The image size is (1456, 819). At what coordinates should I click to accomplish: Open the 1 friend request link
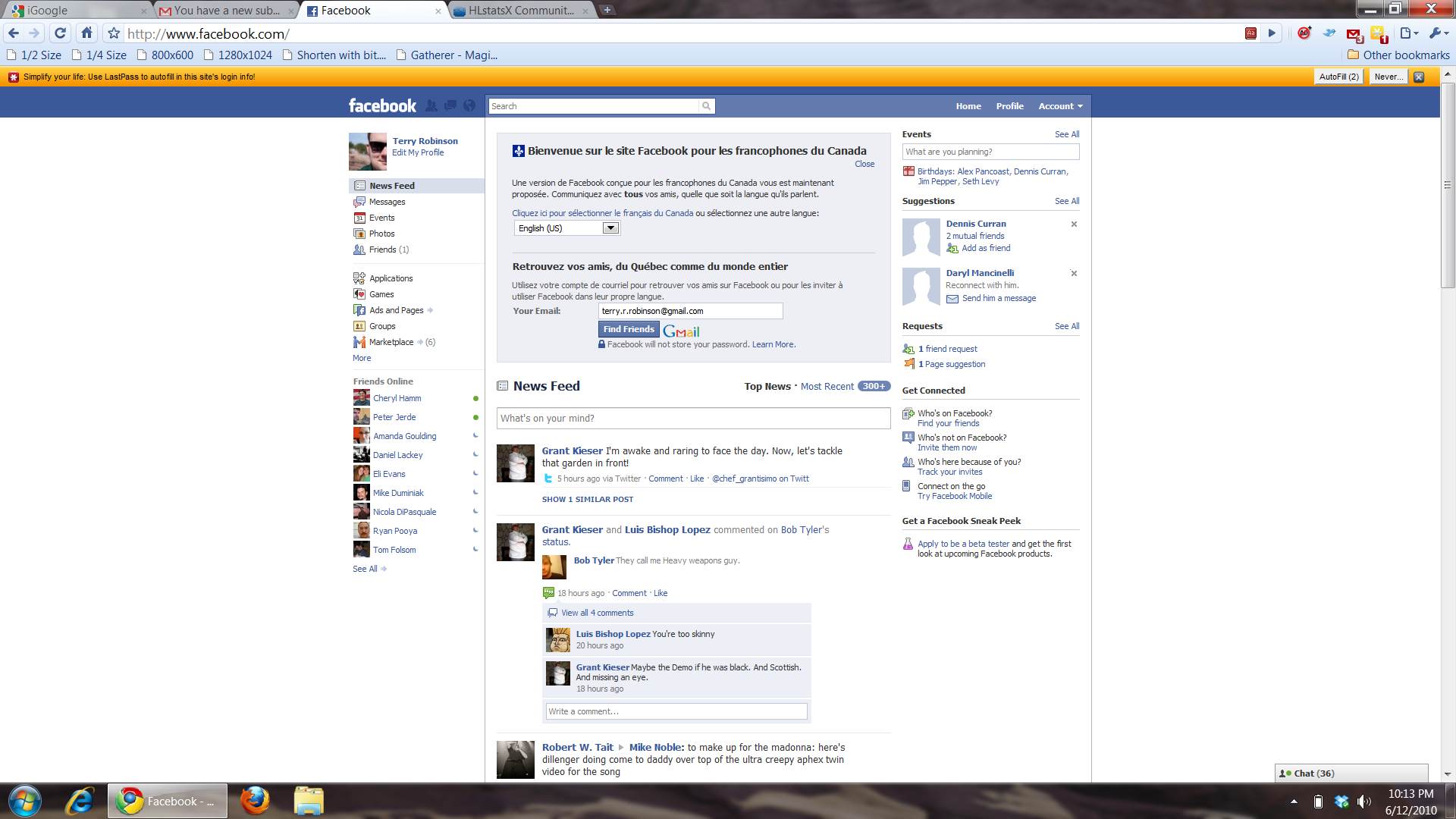(947, 349)
